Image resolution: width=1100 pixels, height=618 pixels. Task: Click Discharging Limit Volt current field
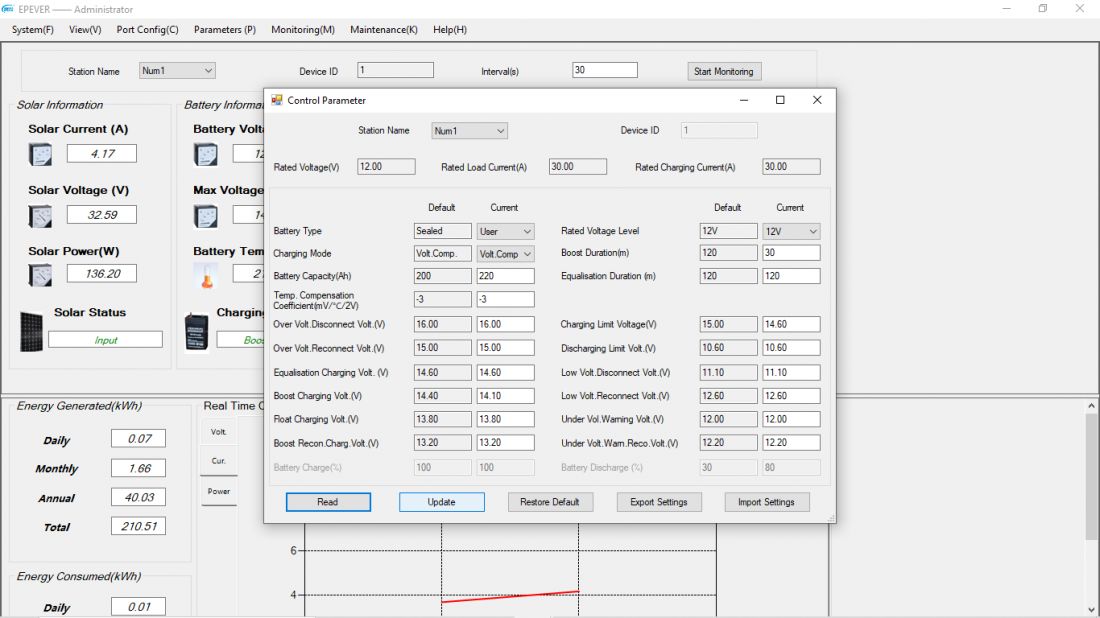tap(791, 348)
